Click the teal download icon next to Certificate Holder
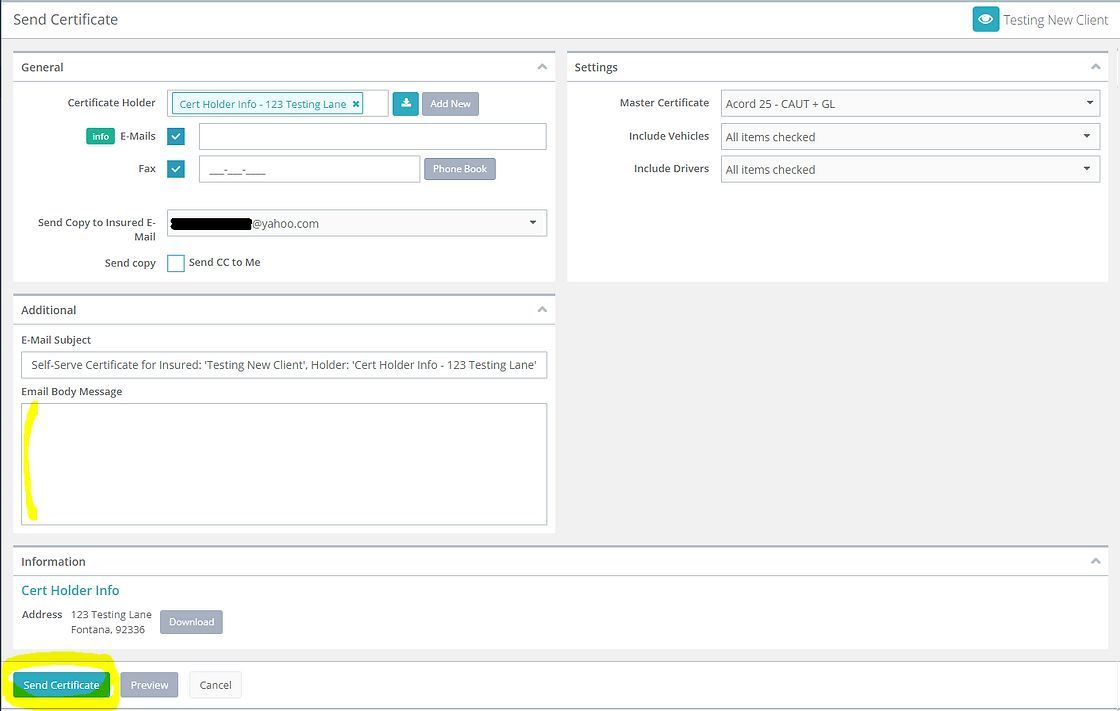This screenshot has height=711, width=1120. coord(405,103)
